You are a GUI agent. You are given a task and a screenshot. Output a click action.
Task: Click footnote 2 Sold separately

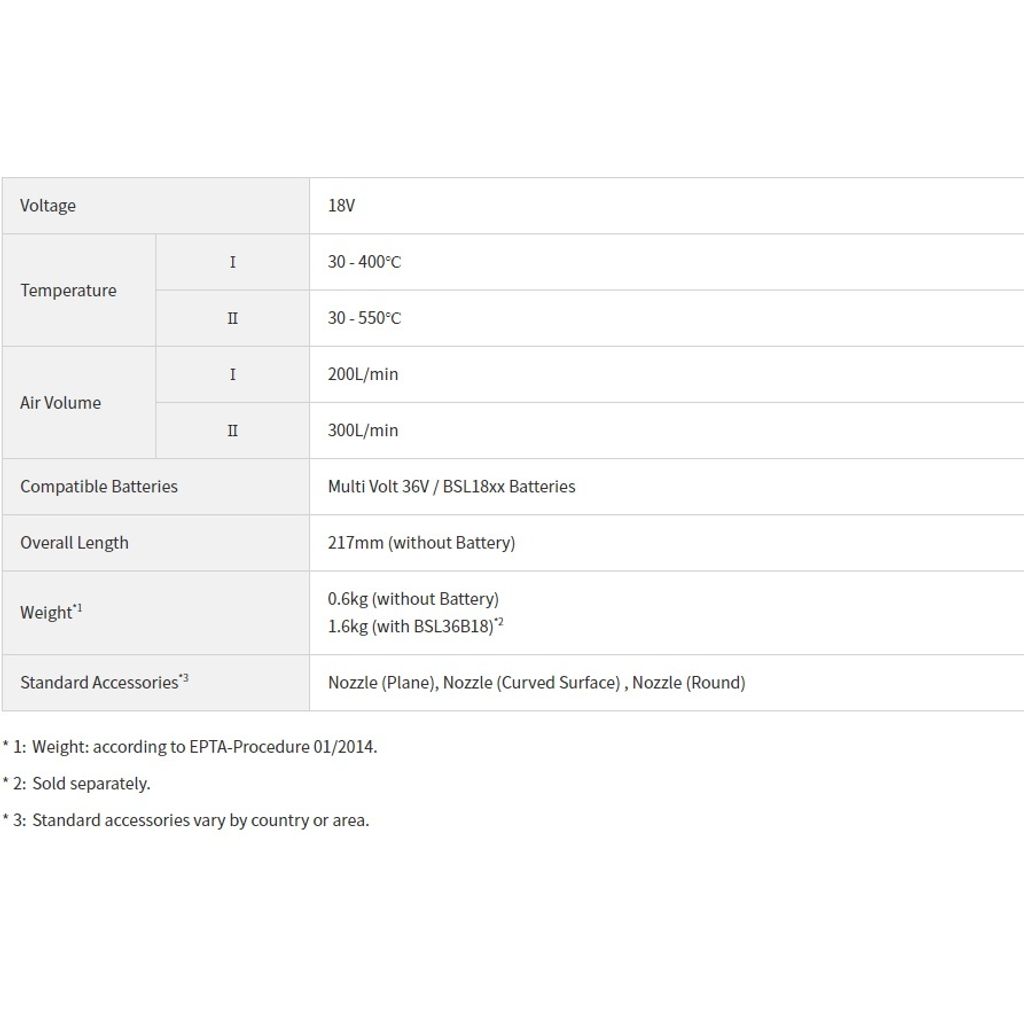coord(76,783)
